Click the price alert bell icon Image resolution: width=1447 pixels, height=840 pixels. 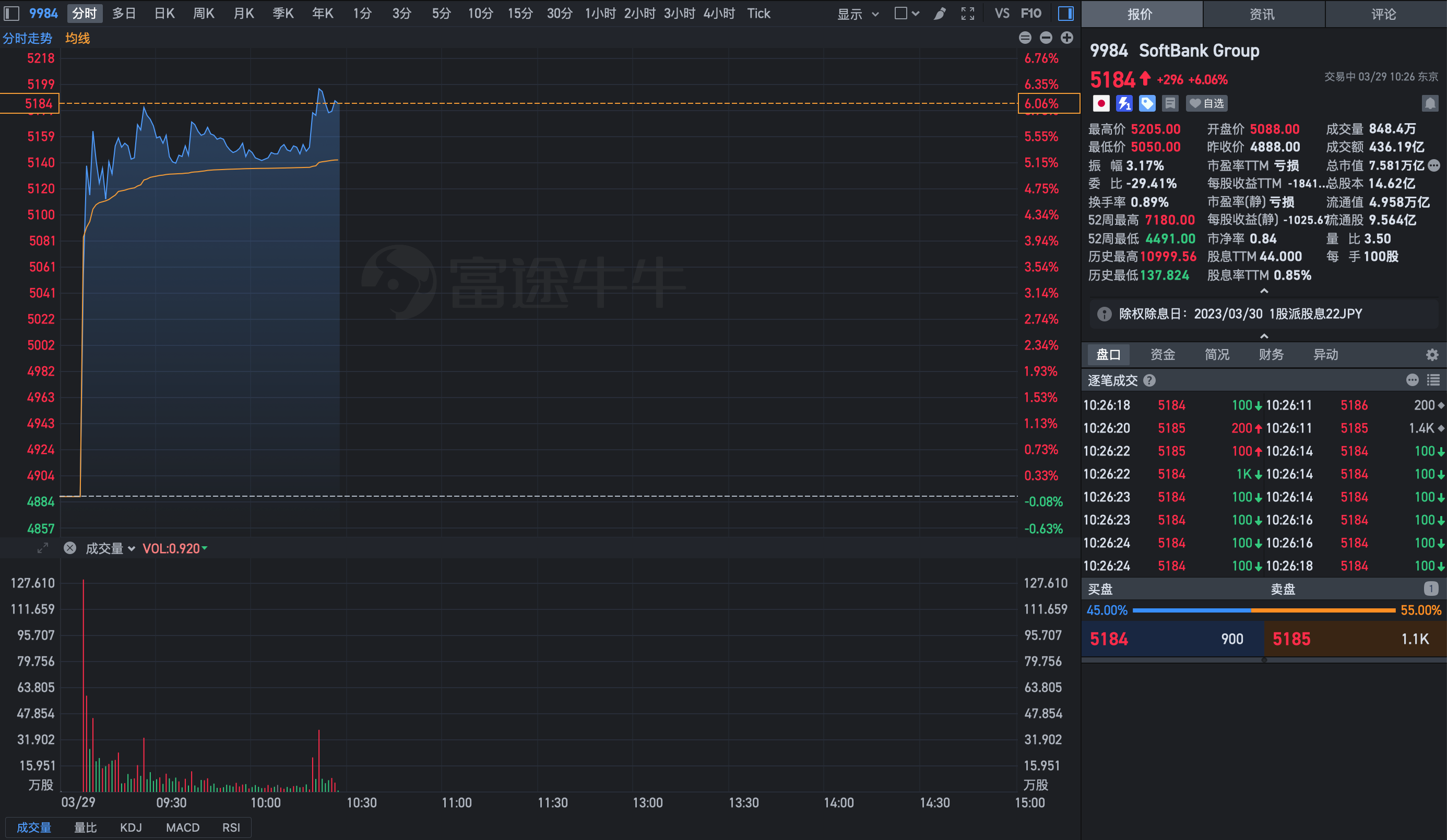click(1430, 103)
